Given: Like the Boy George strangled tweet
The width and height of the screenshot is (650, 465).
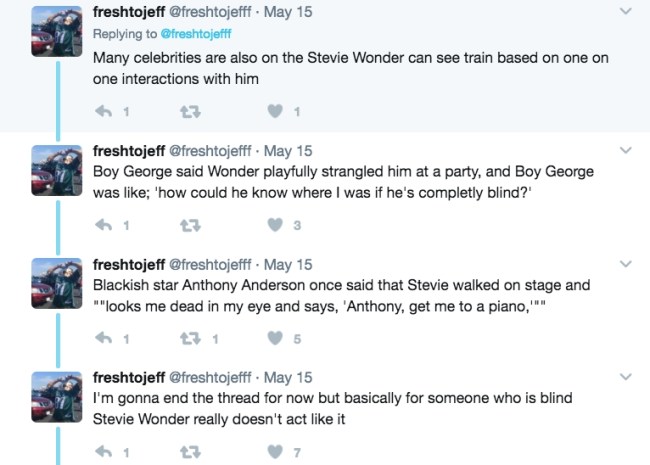Looking at the screenshot, I should click(x=276, y=225).
